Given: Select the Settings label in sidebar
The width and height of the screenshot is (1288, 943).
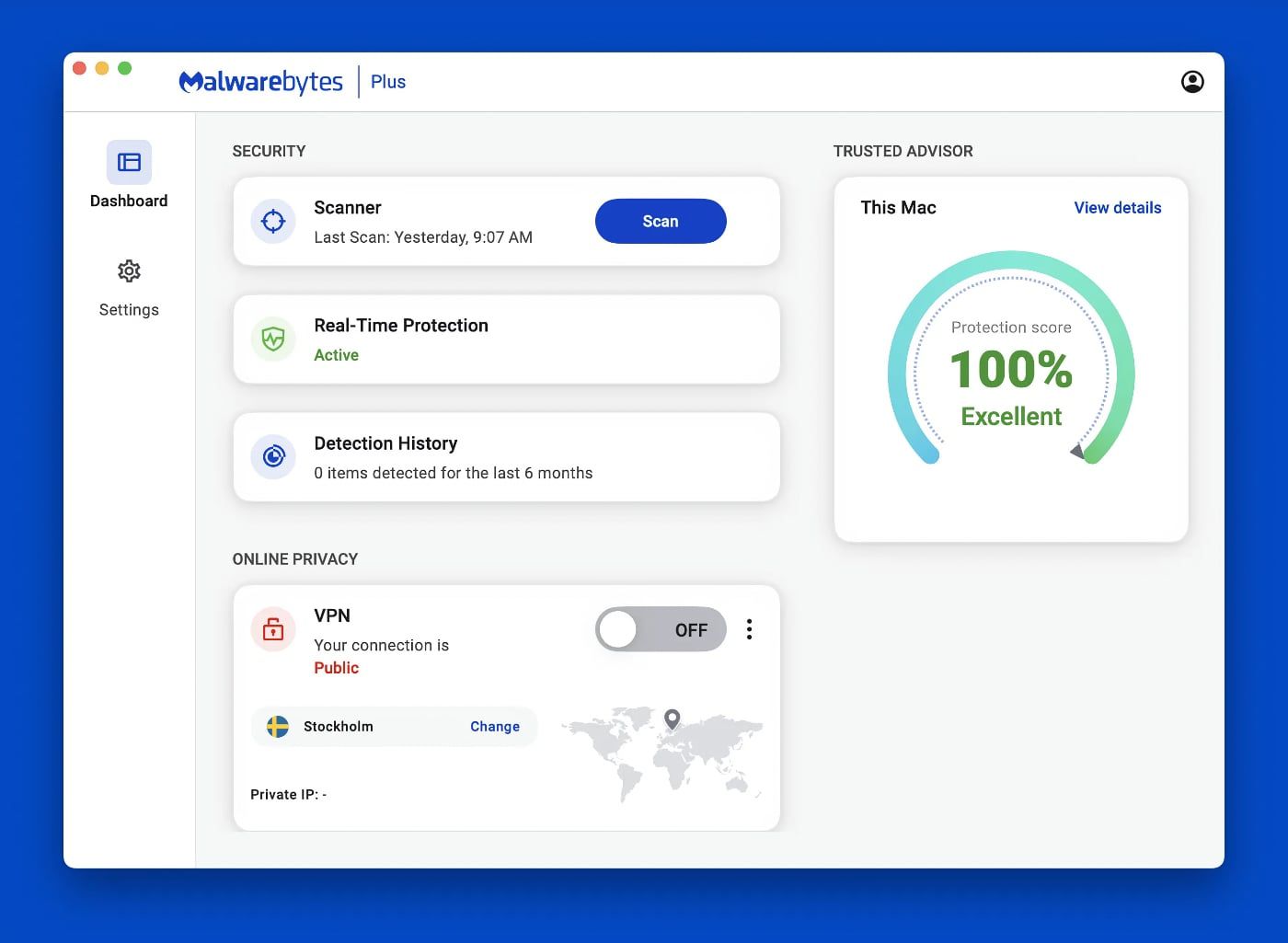Looking at the screenshot, I should [x=129, y=310].
